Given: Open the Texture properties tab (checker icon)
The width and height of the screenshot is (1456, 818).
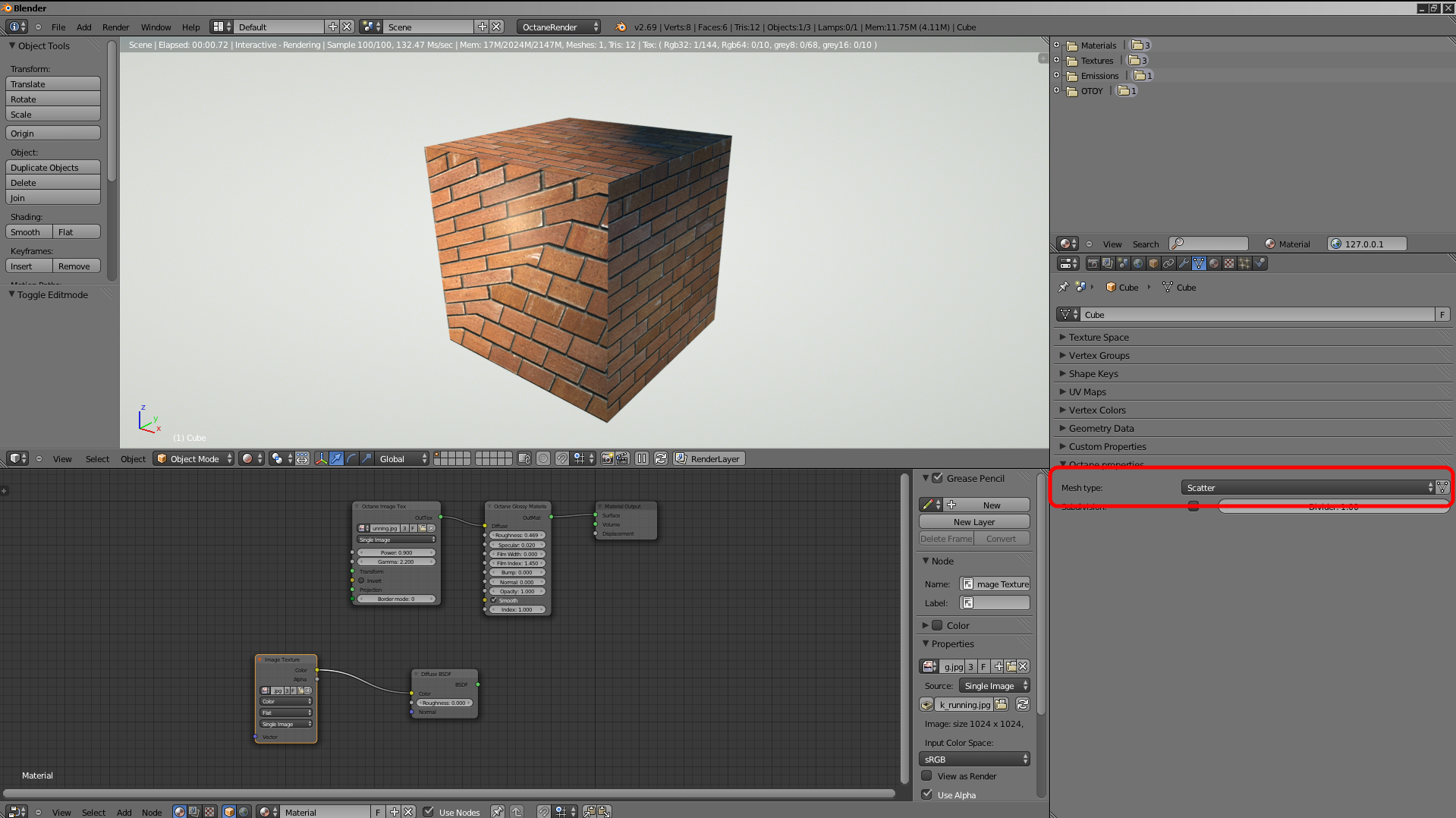Looking at the screenshot, I should pos(1229,263).
